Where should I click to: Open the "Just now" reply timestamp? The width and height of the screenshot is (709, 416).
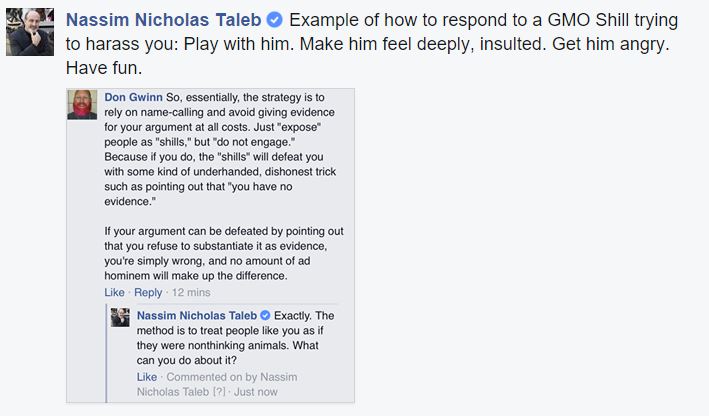coord(258,391)
